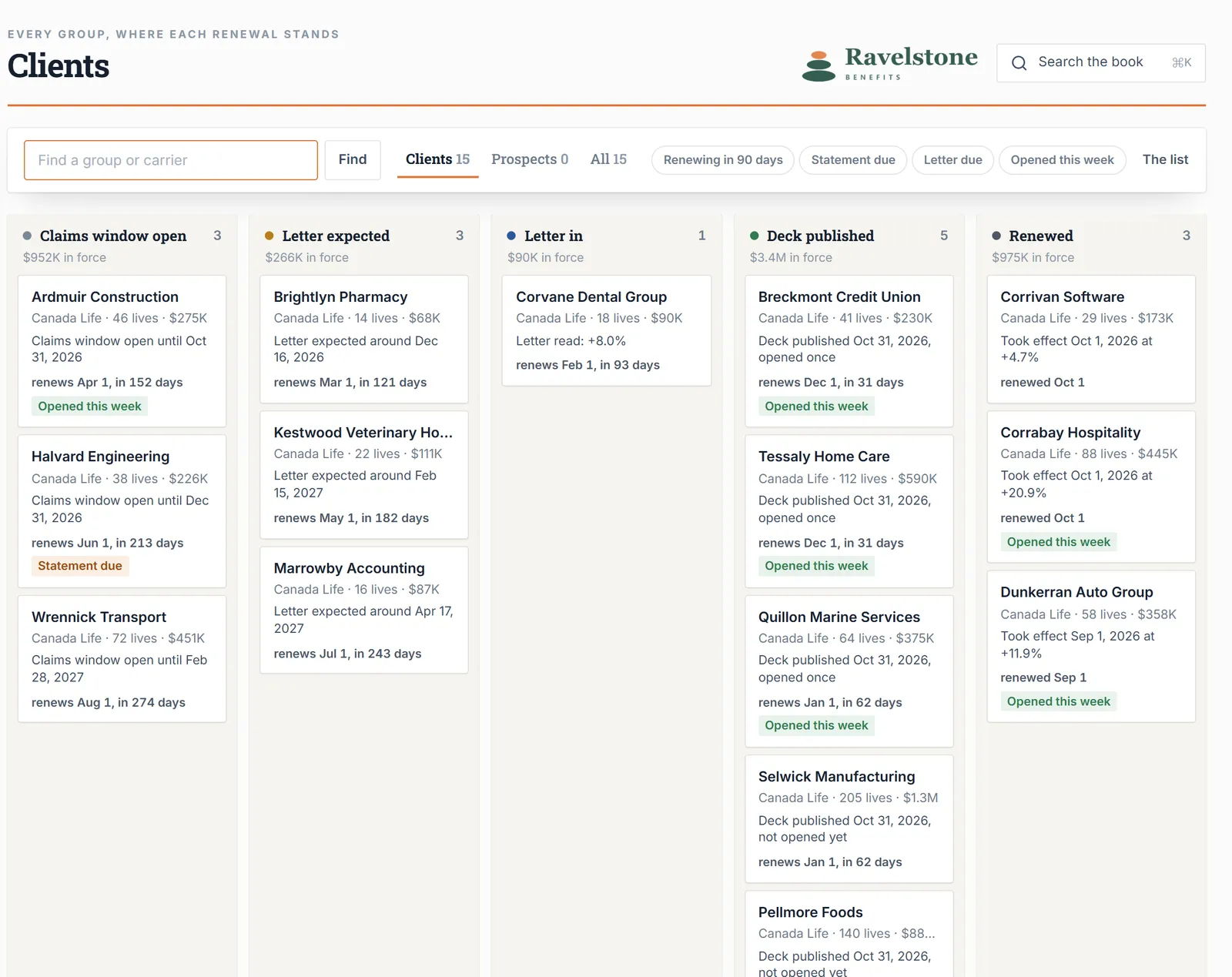
Task: Focus the Find a group or carrier box
Action: coord(171,160)
